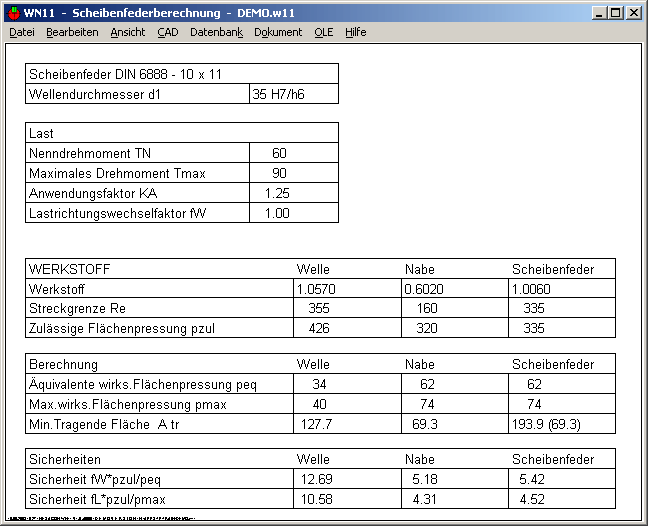
Task: Open the Dokument menu
Action: pos(278,32)
